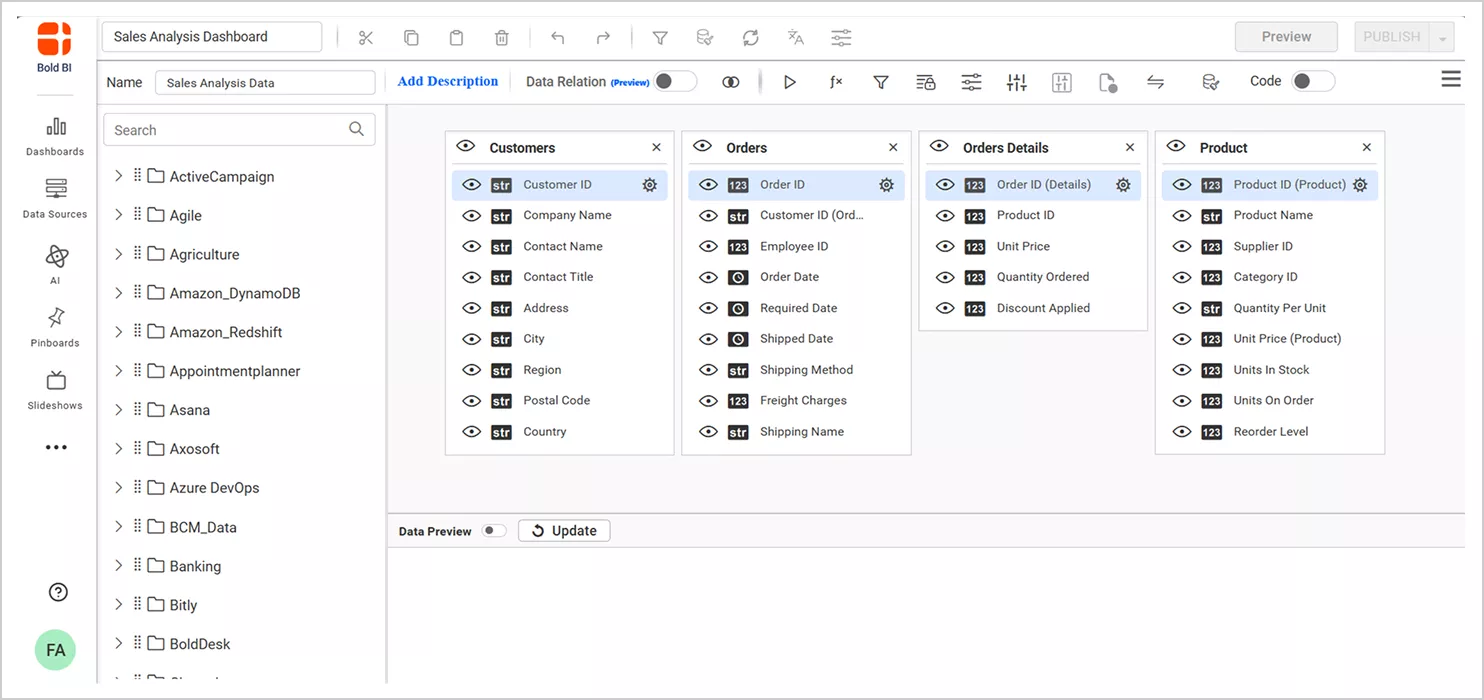Image resolution: width=1484 pixels, height=700 pixels.
Task: Click the filter funnel icon in top toolbar
Action: [660, 38]
